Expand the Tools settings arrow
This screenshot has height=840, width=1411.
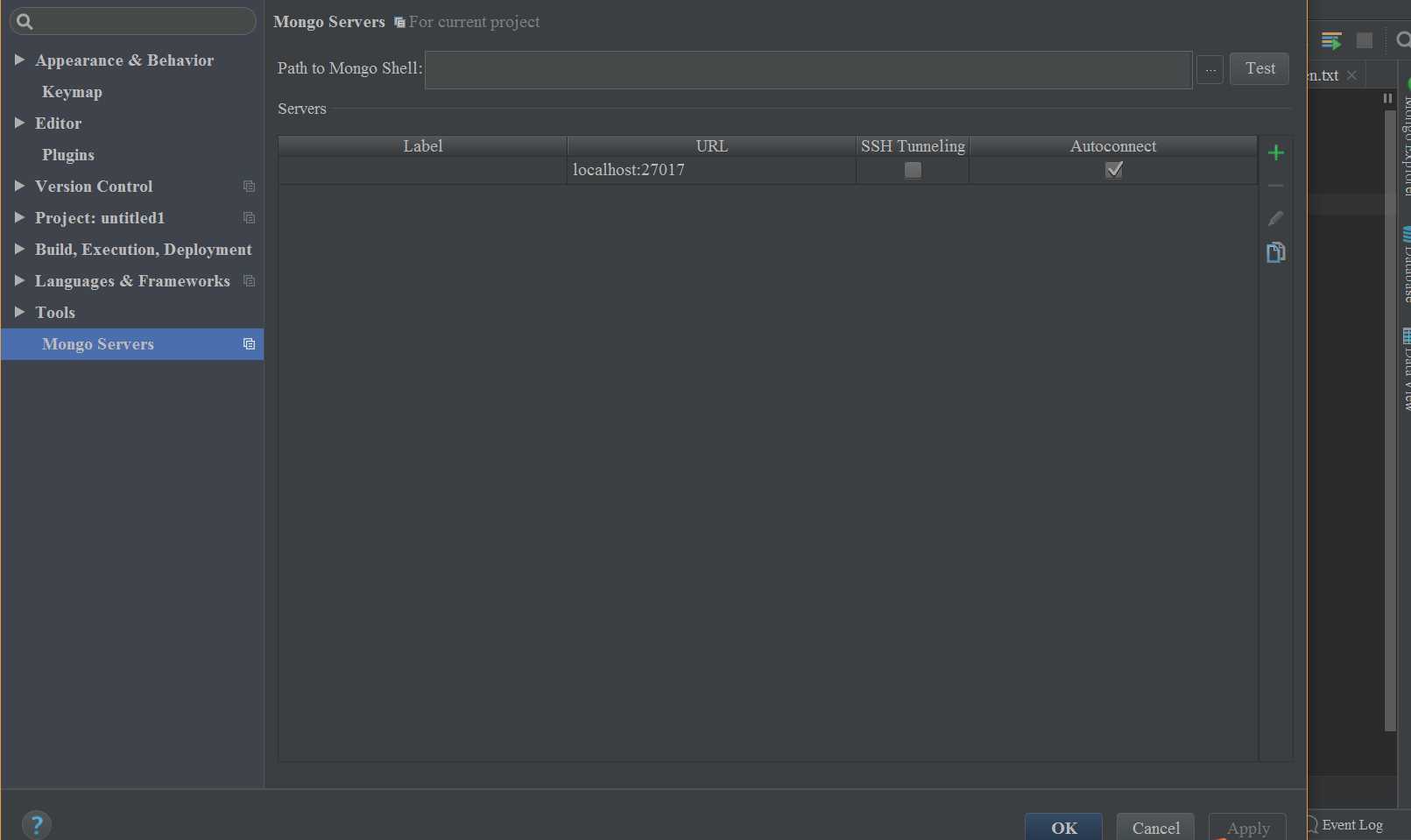point(19,312)
